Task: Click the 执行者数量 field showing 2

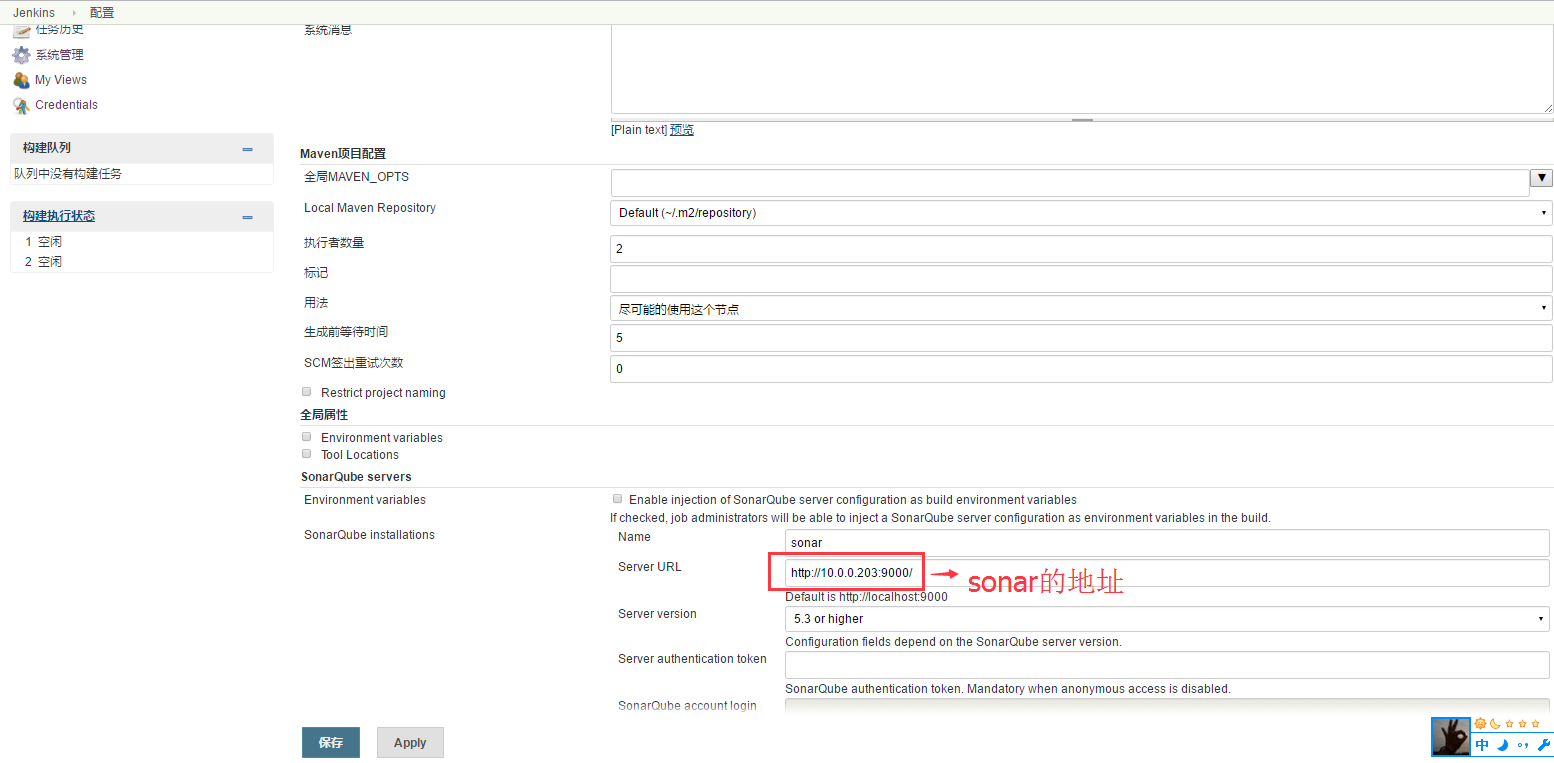Action: tap(1081, 249)
